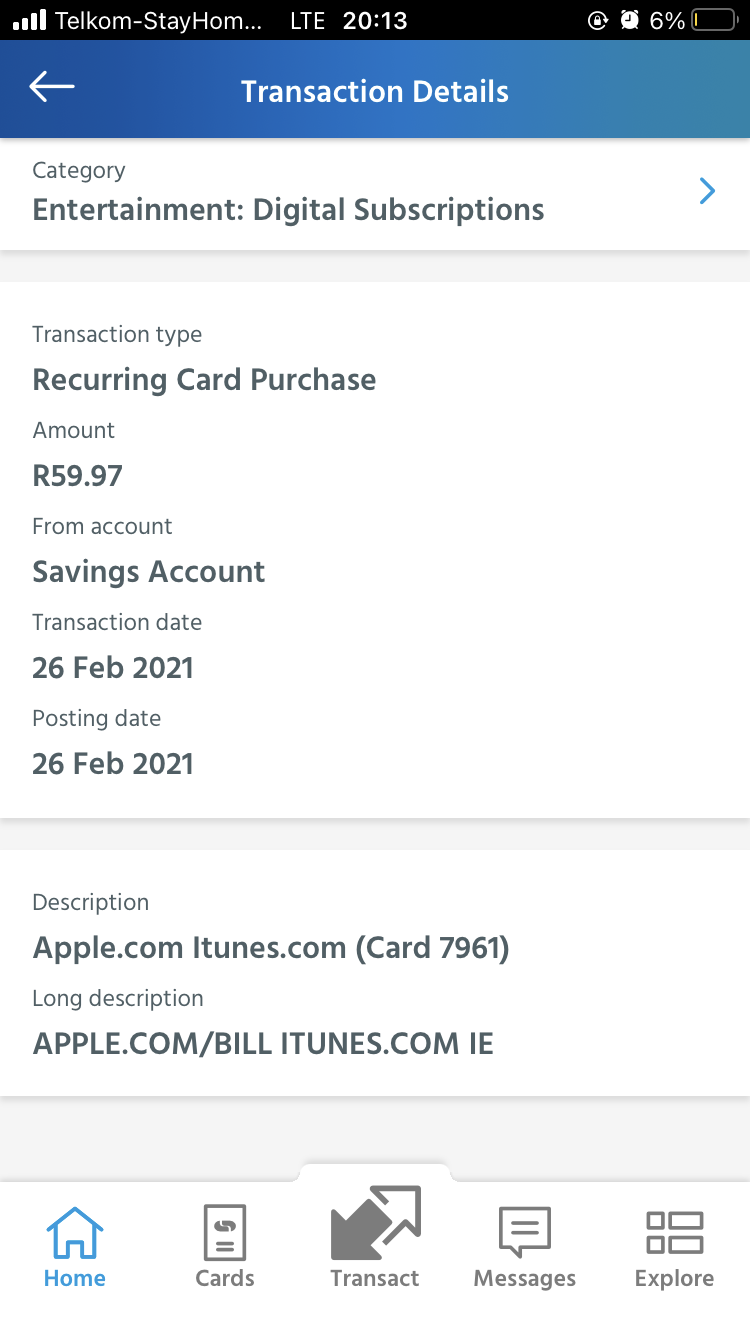
Task: Tap the Transact arrows icon
Action: tap(375, 1224)
